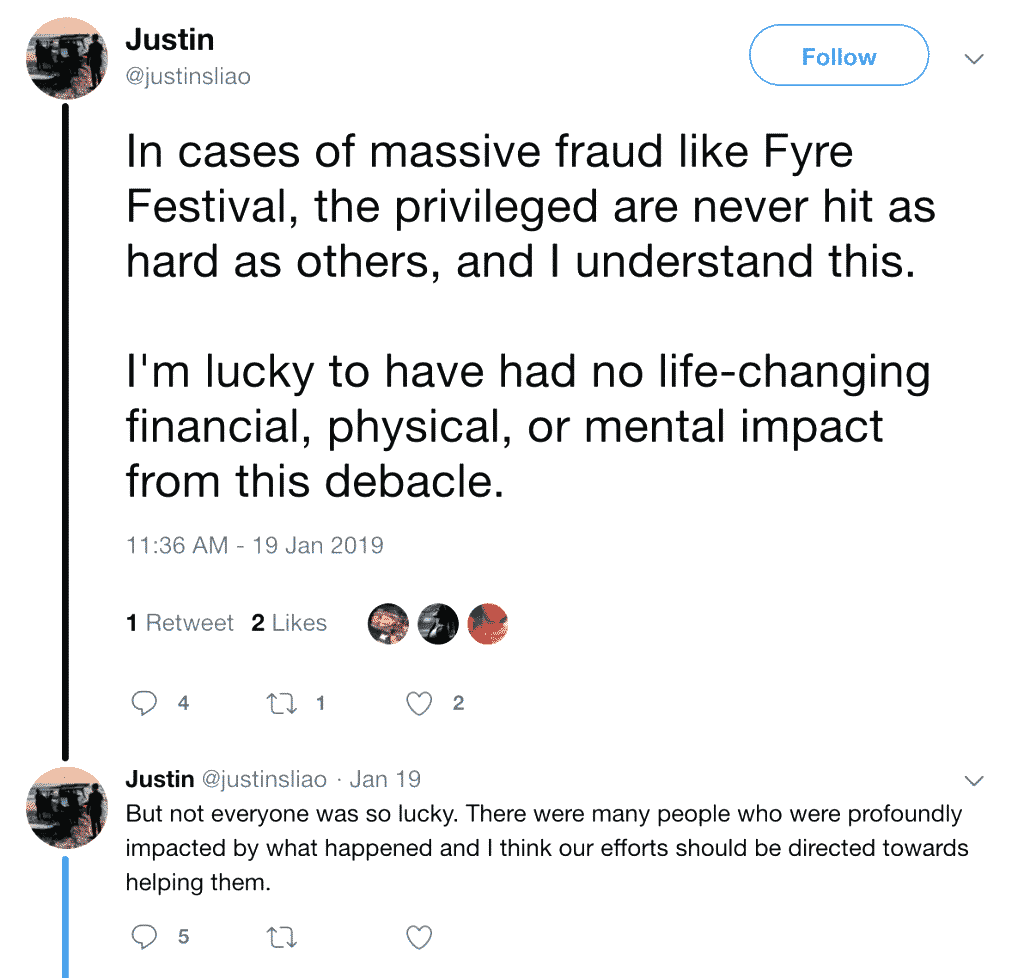Open Justin's avatar on main tweet
The height and width of the screenshot is (978, 1024).
[66, 59]
